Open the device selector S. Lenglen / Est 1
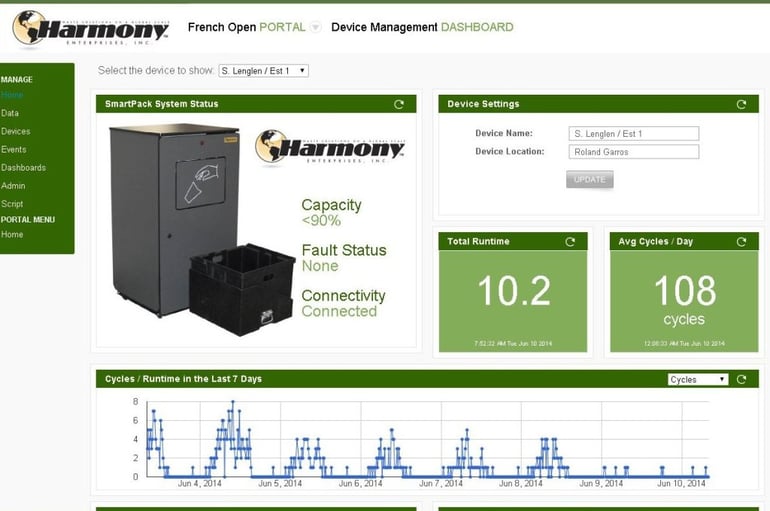 [x=263, y=71]
